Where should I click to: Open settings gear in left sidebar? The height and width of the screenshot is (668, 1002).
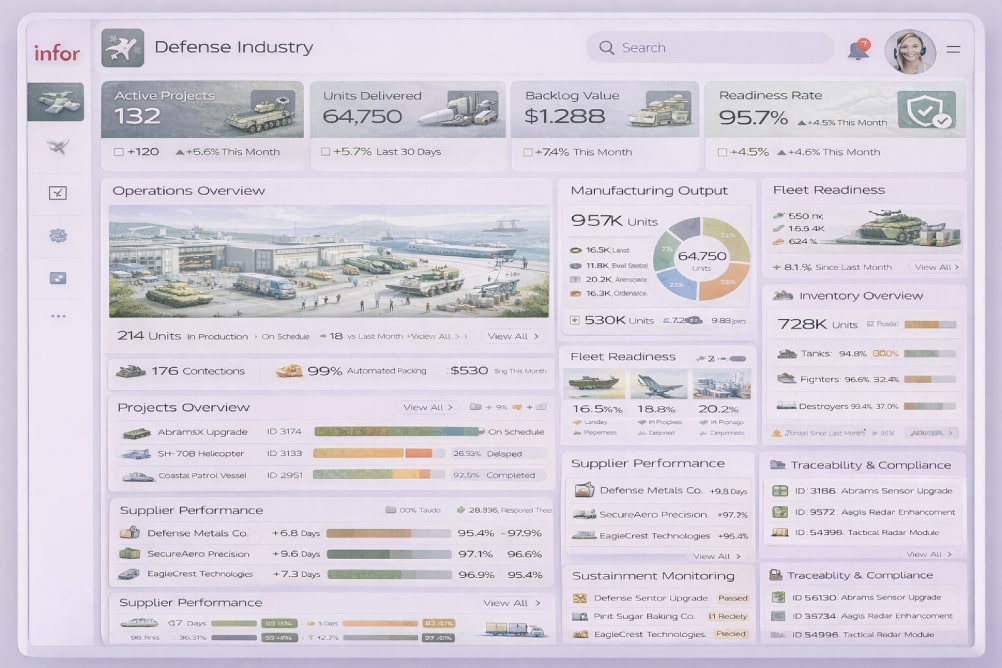click(57, 236)
